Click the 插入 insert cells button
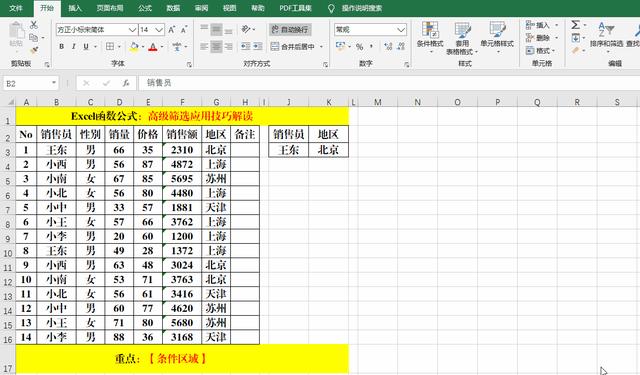The width and height of the screenshot is (640, 375). coord(538,25)
